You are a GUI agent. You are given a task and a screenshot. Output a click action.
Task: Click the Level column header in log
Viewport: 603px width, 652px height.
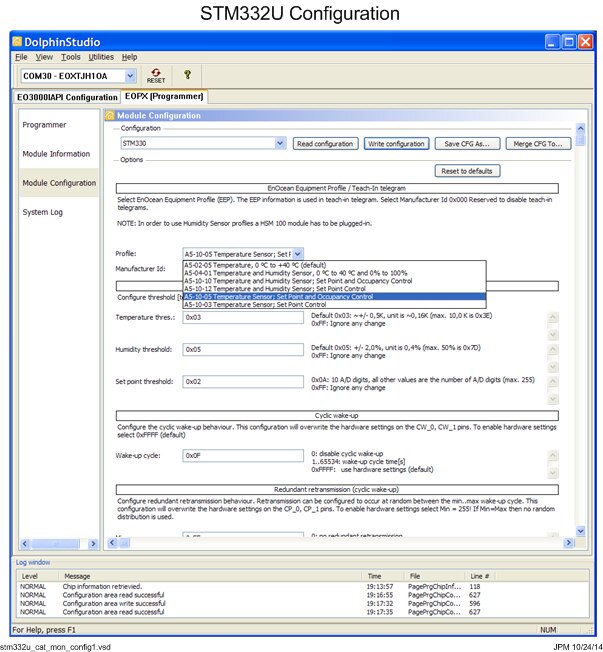30,576
